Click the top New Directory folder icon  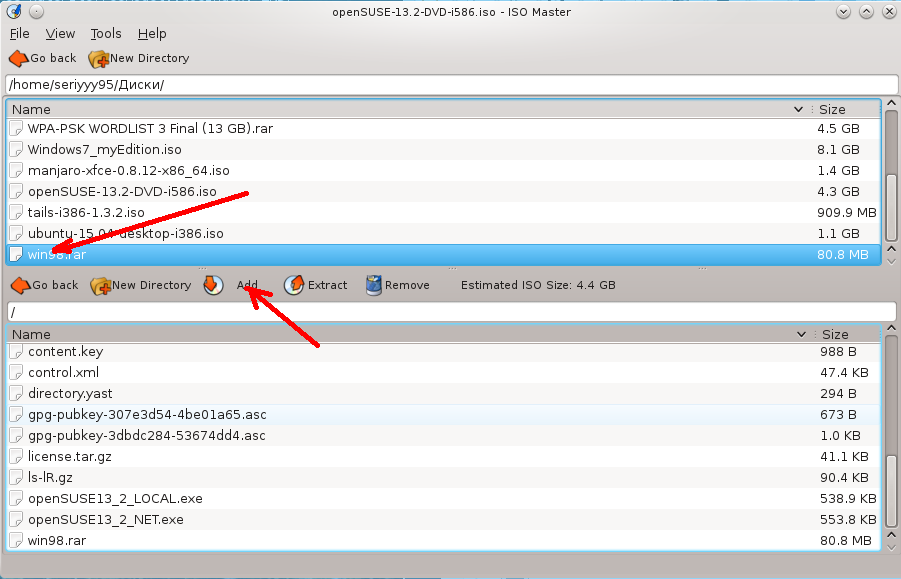click(98, 59)
